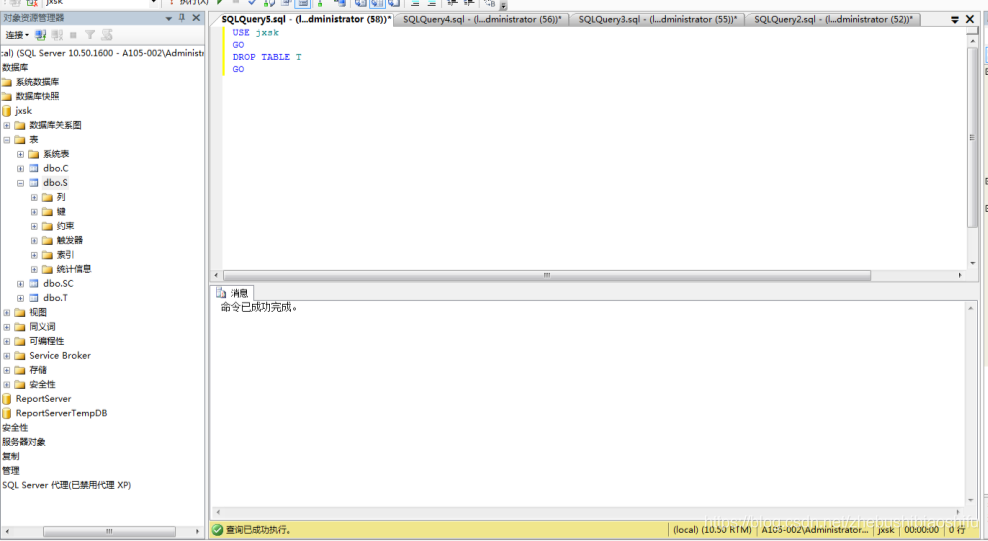Select the 可编程性 folder
988x541 pixels.
coord(47,341)
